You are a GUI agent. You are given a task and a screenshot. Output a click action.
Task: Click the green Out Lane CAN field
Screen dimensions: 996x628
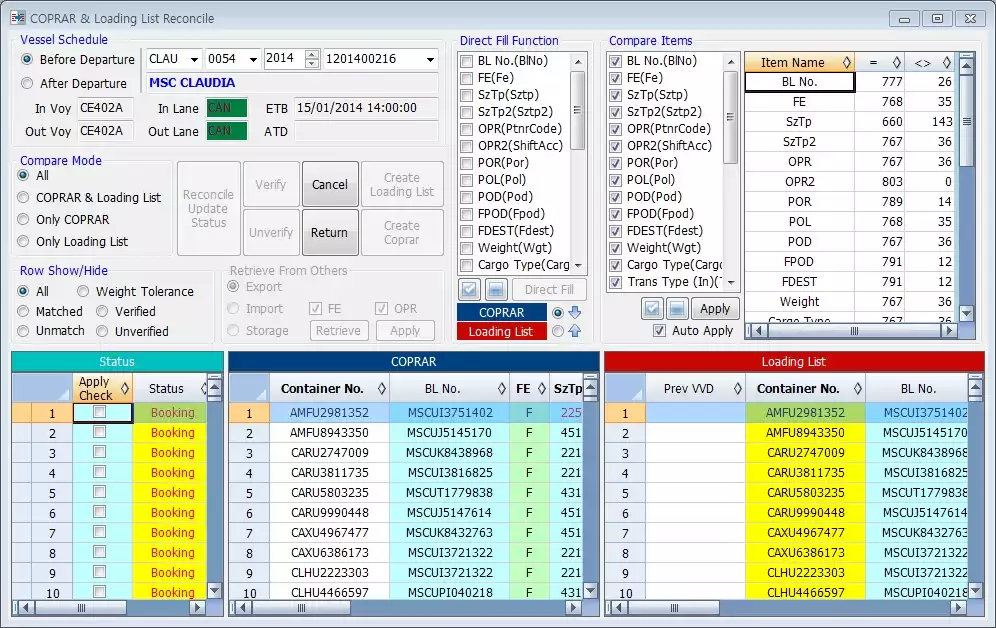coord(227,131)
